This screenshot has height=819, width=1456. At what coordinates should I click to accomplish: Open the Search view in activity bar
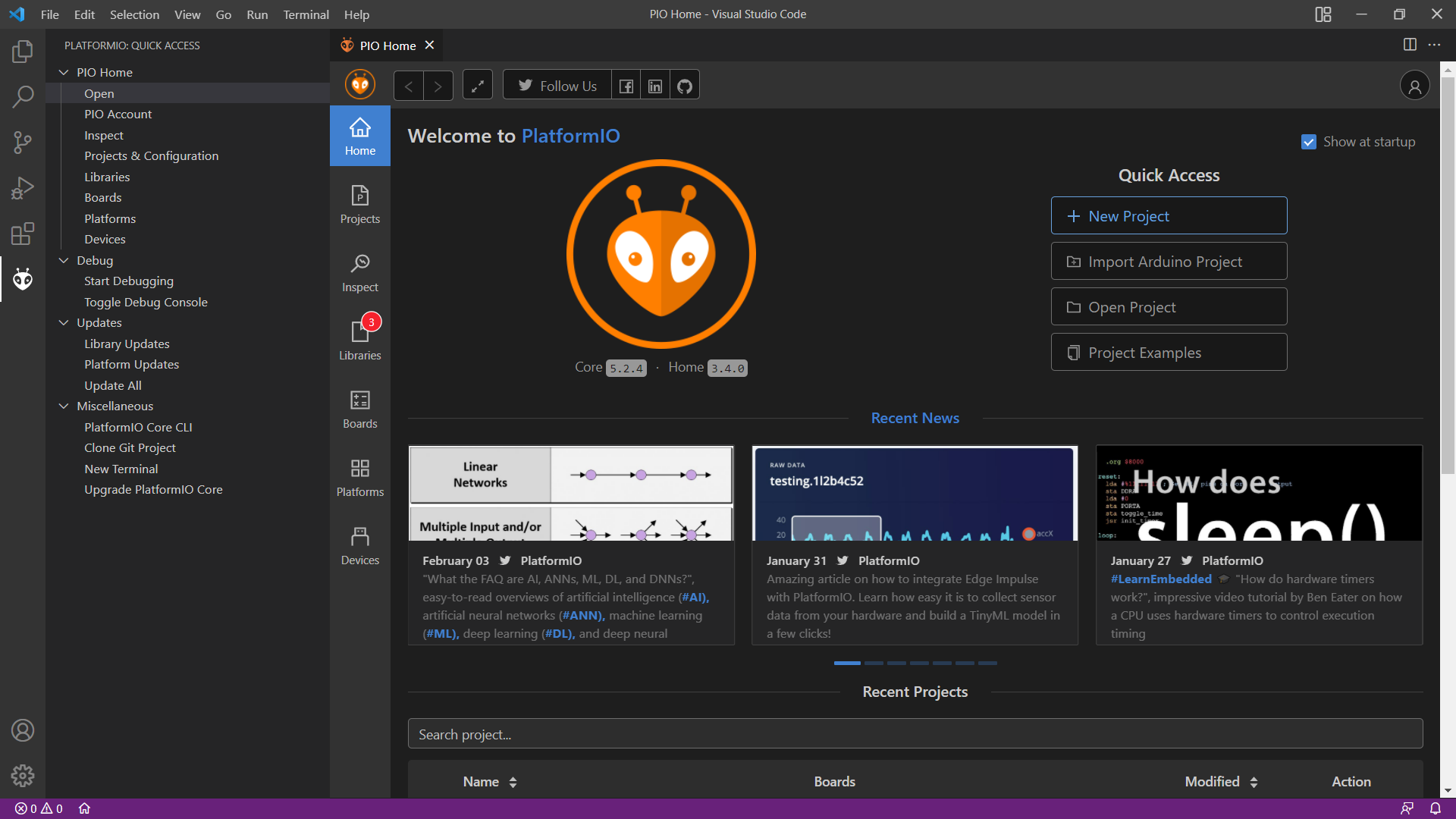coord(23,96)
